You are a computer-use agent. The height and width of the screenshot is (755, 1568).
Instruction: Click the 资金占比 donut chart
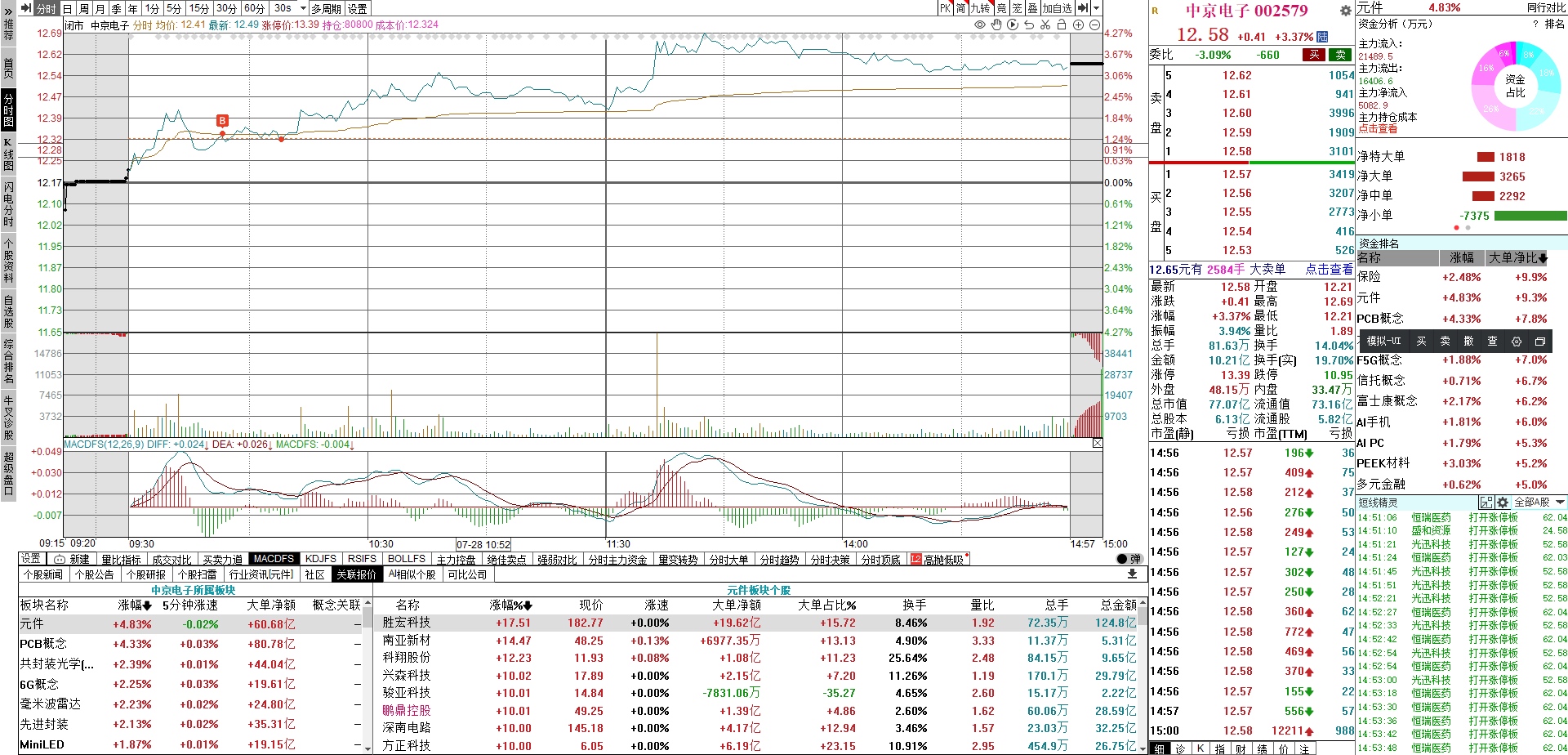pos(1515,86)
